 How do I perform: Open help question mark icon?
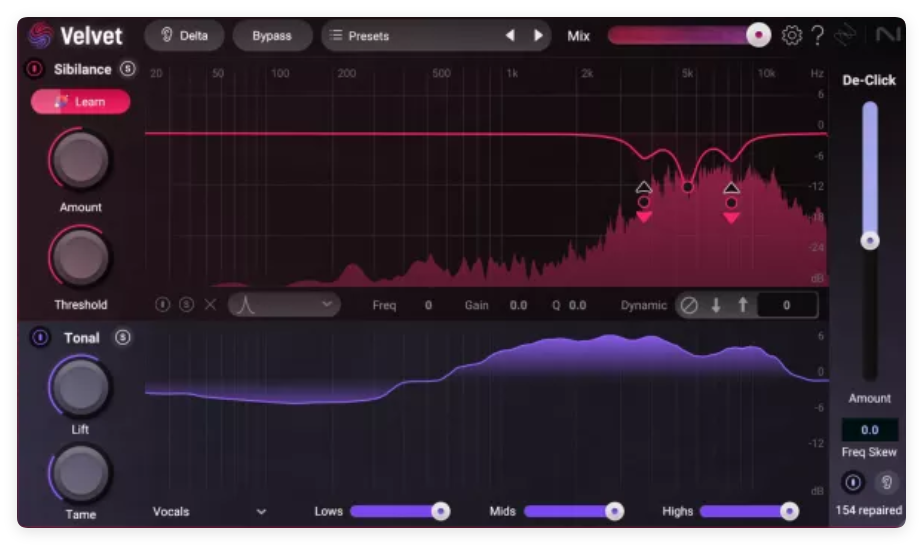point(818,35)
